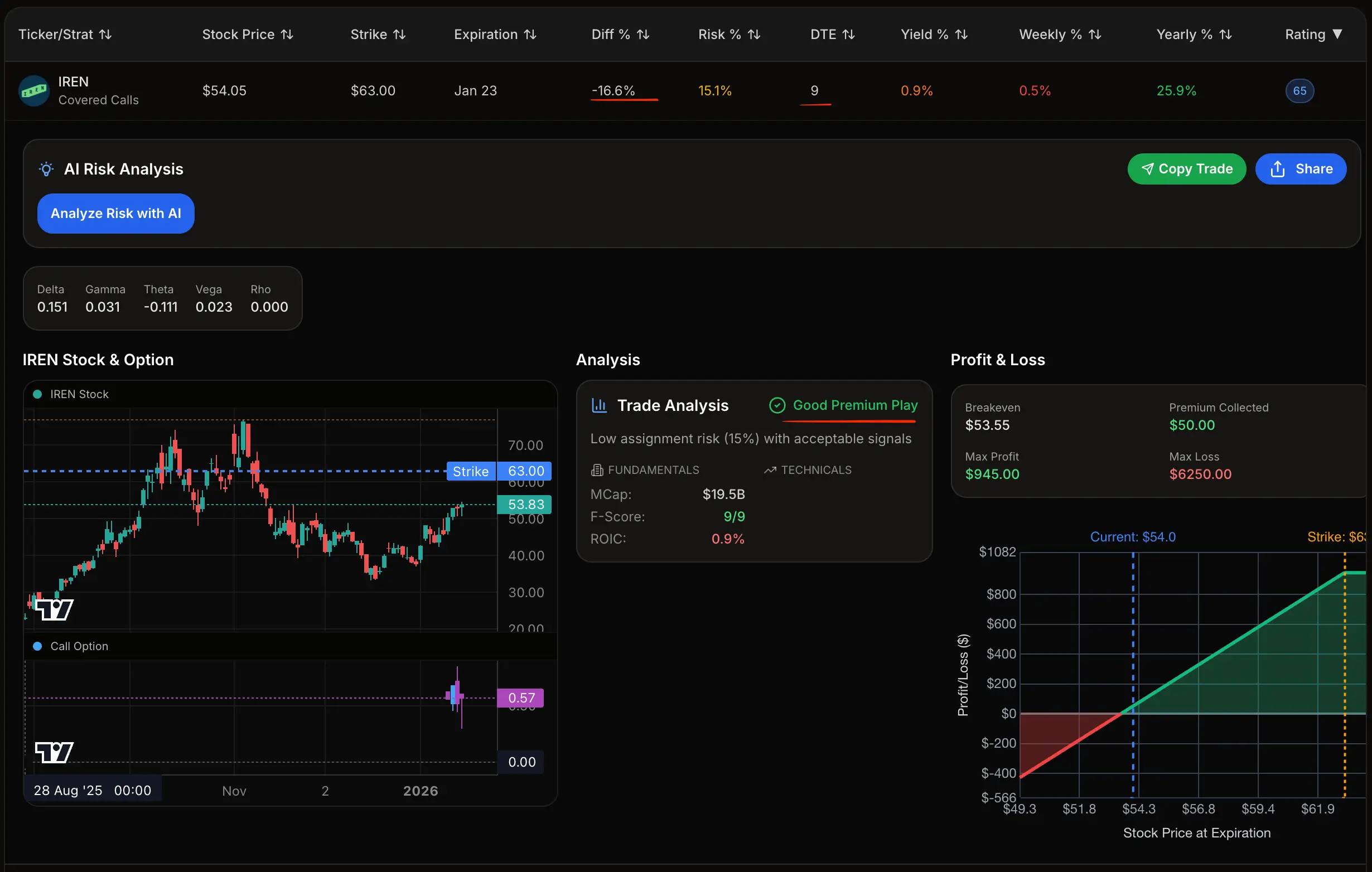Click the Strike 63.00 price line label
This screenshot has height=872, width=1372.
coord(499,472)
